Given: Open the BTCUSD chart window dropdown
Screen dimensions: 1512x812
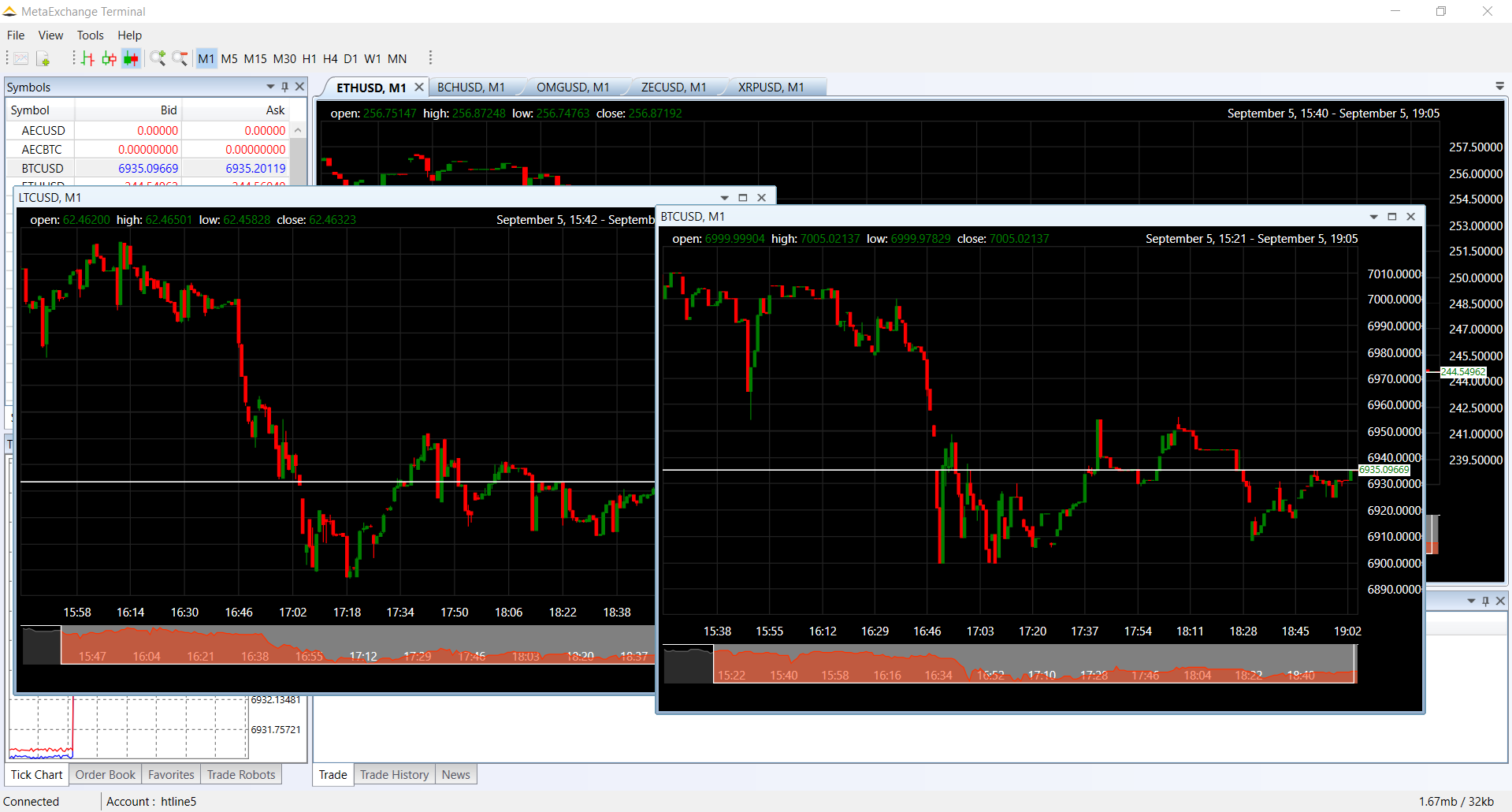Looking at the screenshot, I should point(1373,217).
